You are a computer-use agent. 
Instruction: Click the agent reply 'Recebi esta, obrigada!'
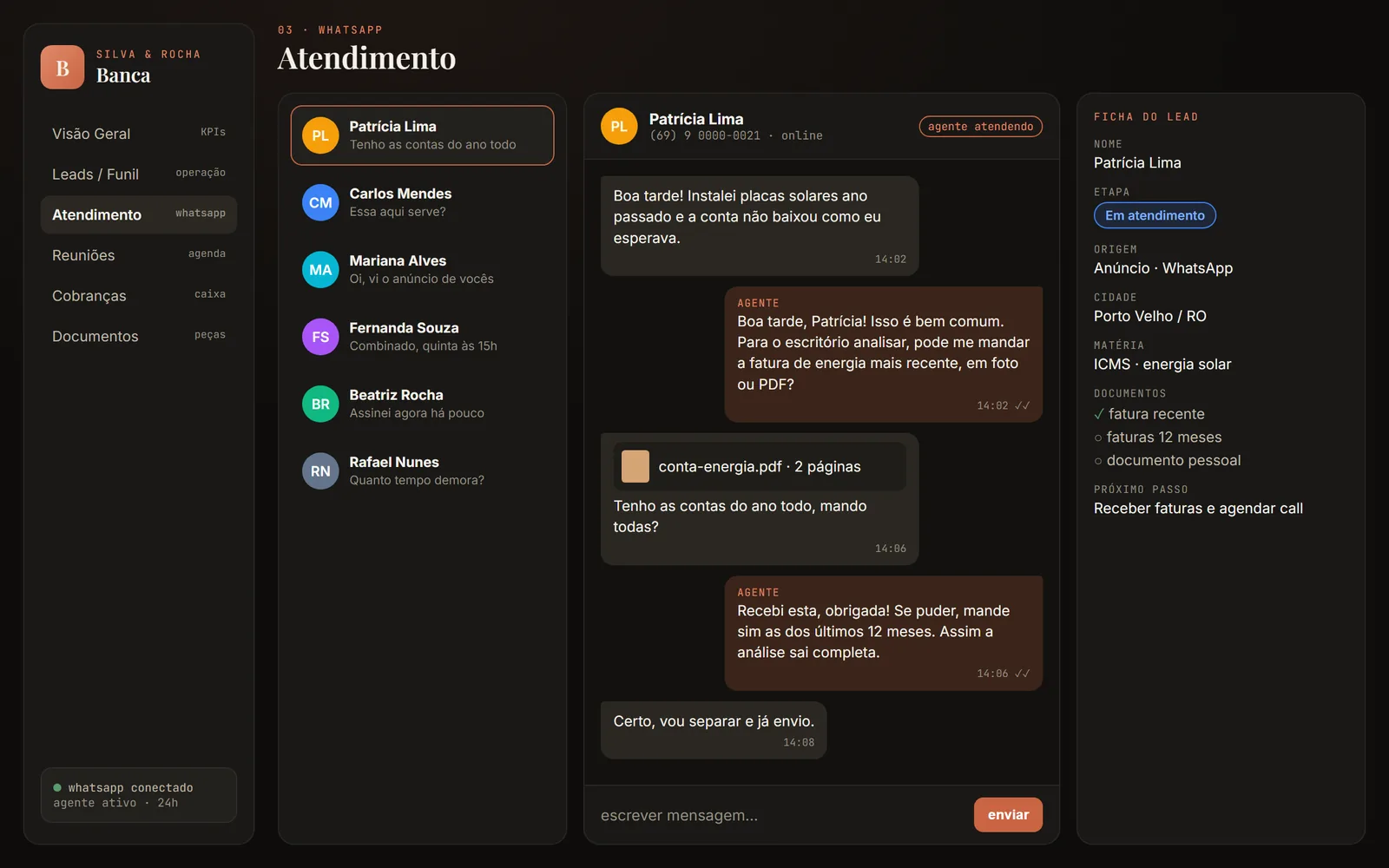pyautogui.click(x=884, y=634)
